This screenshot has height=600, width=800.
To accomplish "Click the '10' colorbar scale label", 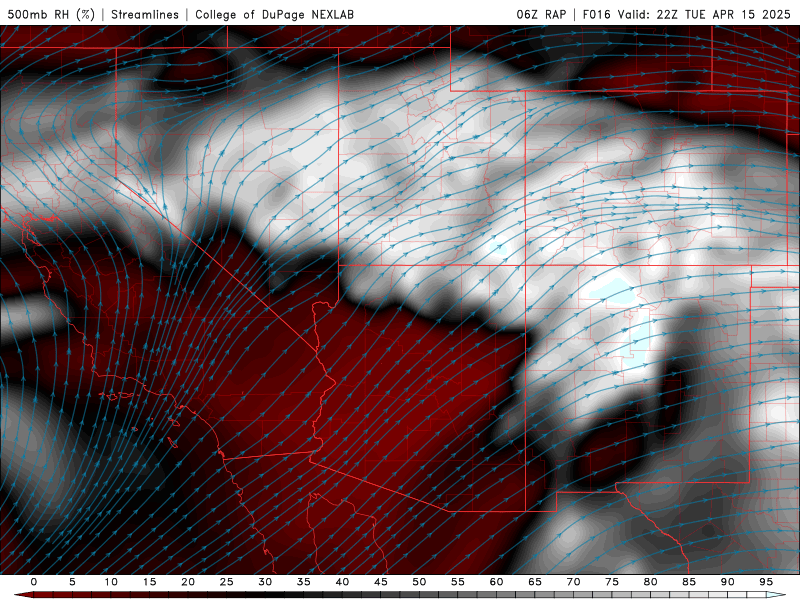I will (111, 582).
